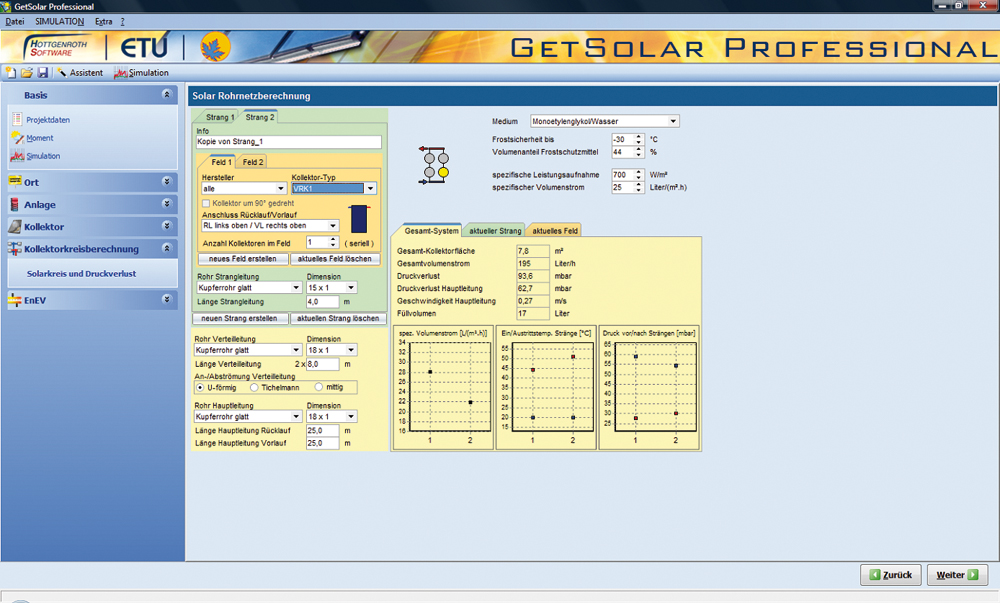This screenshot has height=603, width=1000.
Task: Click the Länge Strangleitung field
Action: click(323, 302)
